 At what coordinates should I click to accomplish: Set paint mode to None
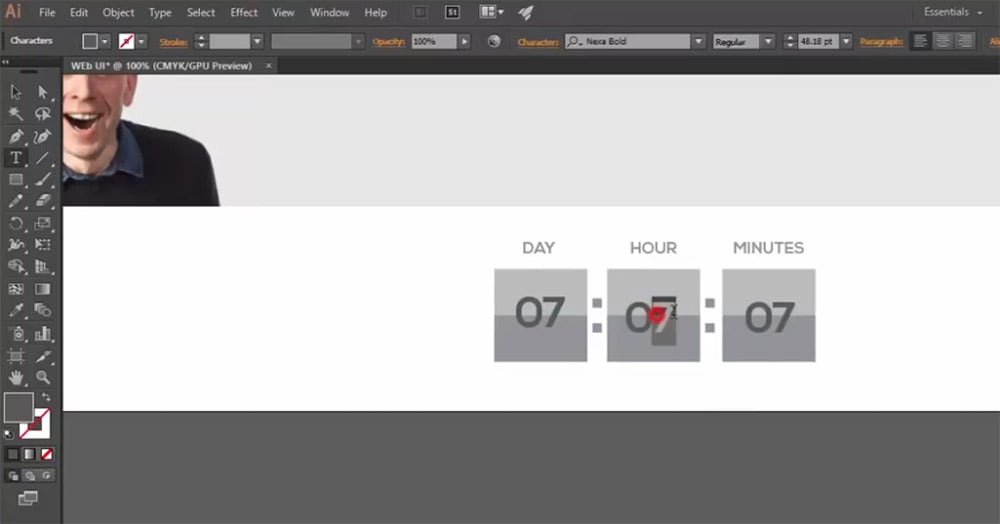[47, 455]
